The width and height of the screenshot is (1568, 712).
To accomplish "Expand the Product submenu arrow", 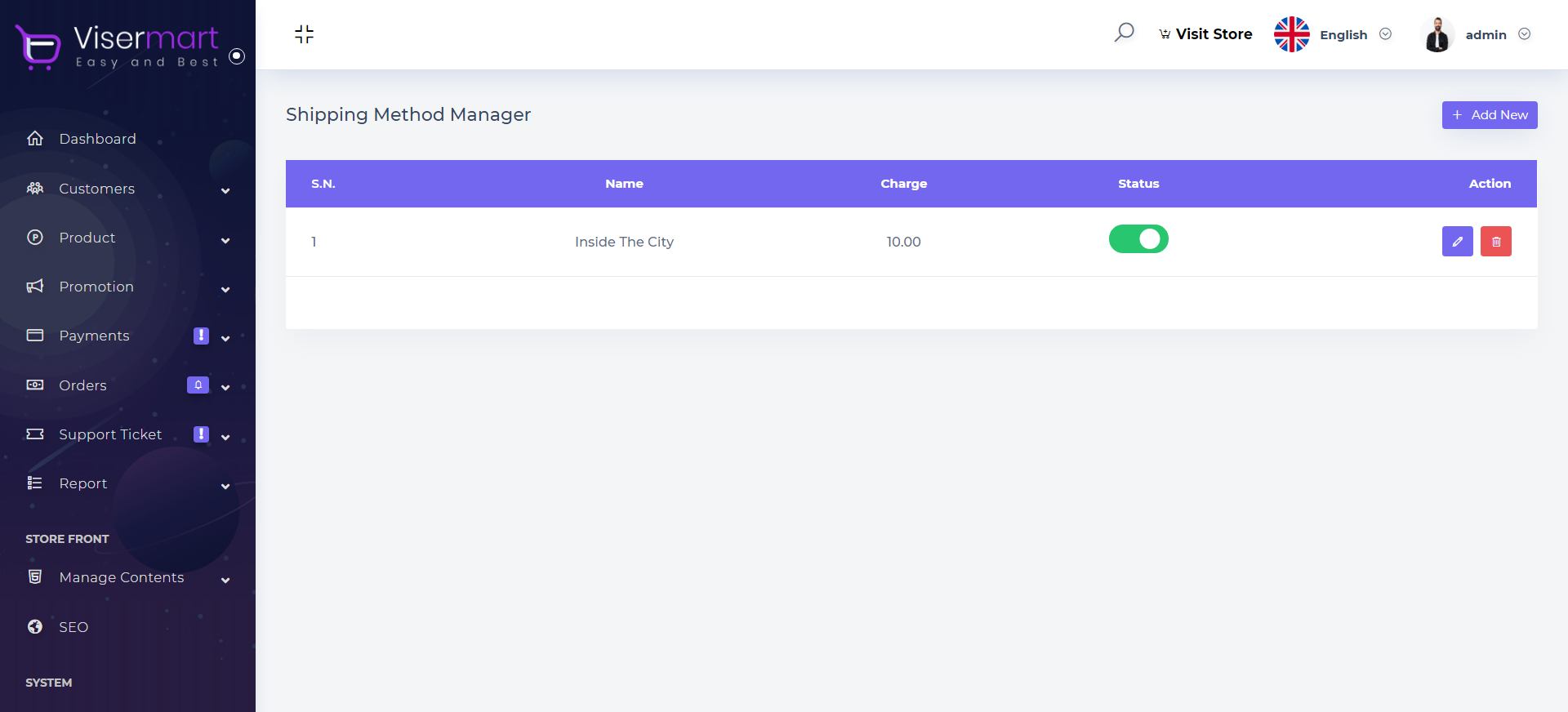I will (x=225, y=241).
